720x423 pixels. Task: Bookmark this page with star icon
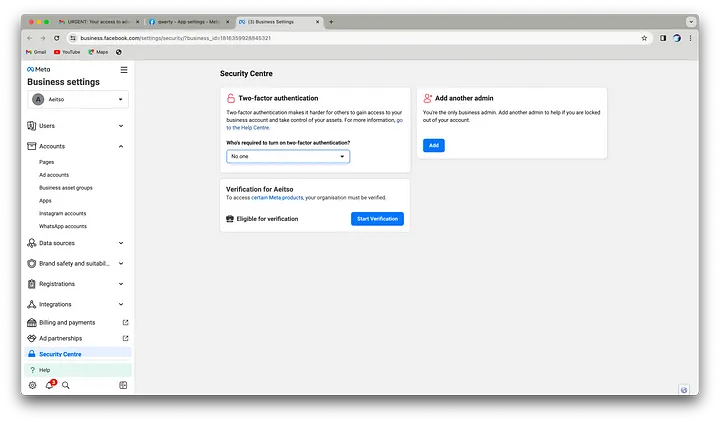644,38
